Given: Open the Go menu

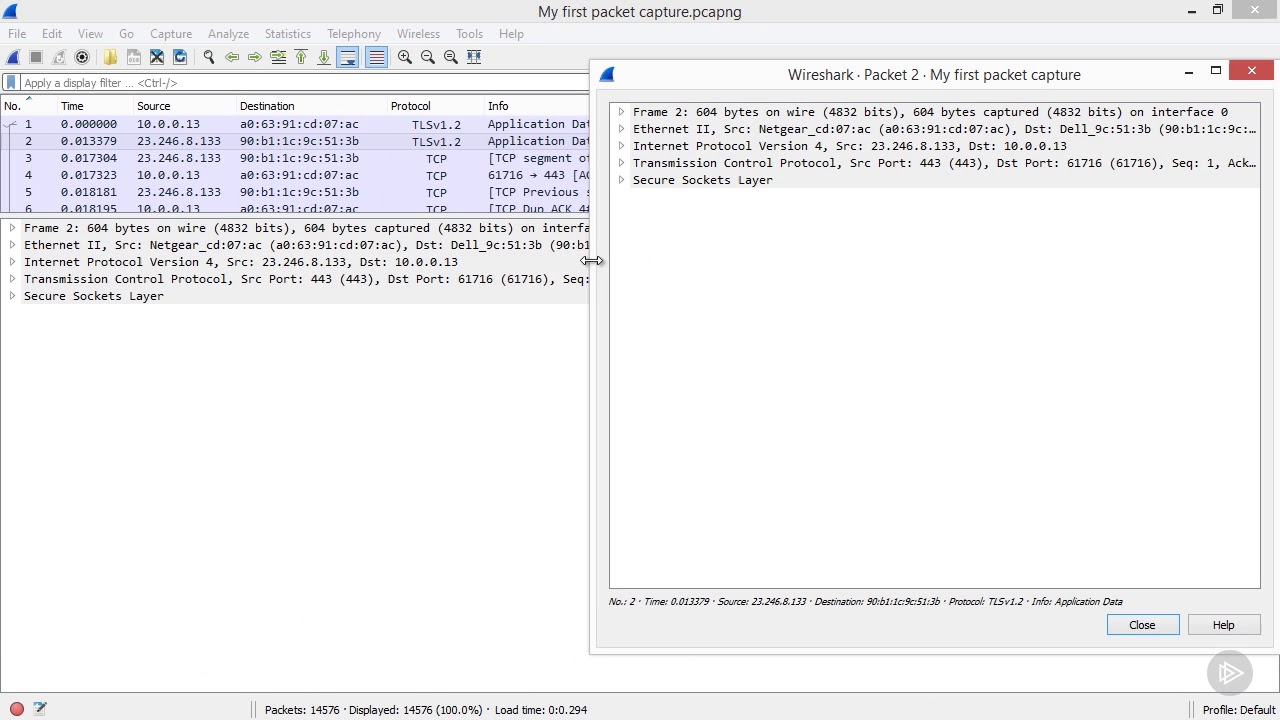Looking at the screenshot, I should [126, 34].
